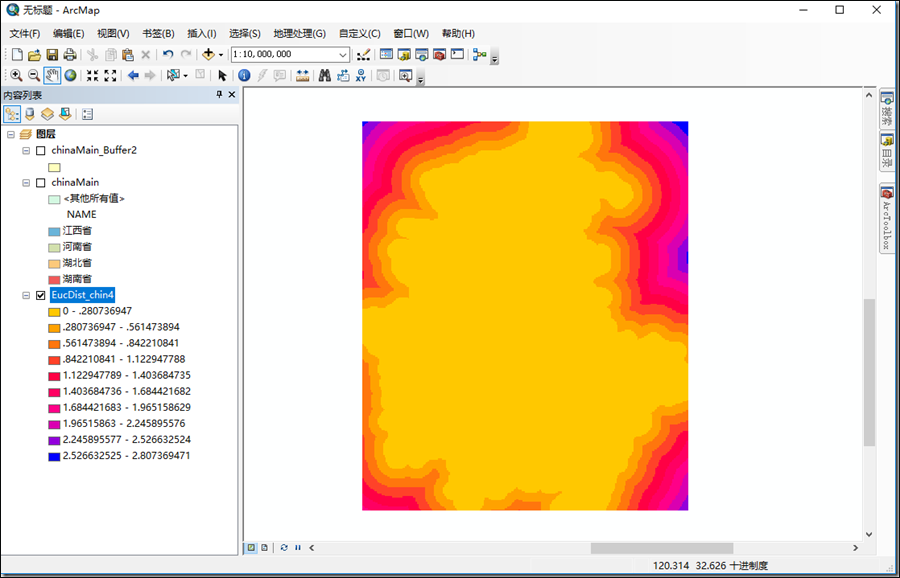Save the map document
The image size is (900, 578).
coord(52,54)
